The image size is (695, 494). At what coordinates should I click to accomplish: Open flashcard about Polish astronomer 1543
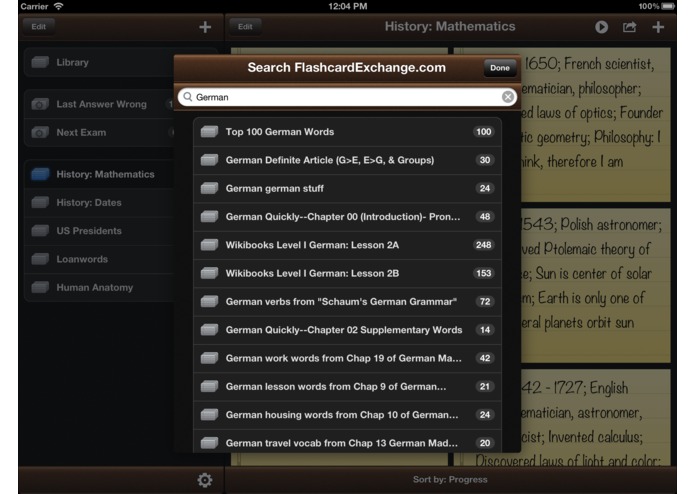(x=595, y=286)
